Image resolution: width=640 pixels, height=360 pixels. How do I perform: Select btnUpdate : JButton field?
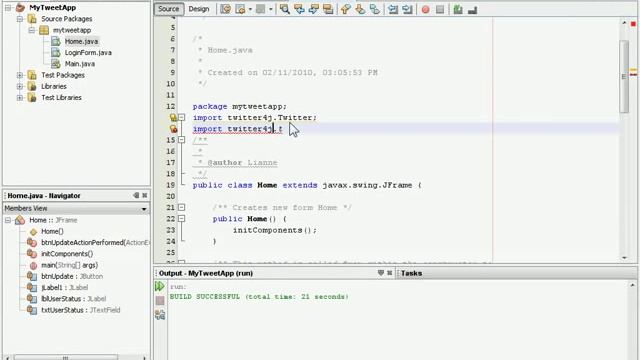click(x=72, y=276)
